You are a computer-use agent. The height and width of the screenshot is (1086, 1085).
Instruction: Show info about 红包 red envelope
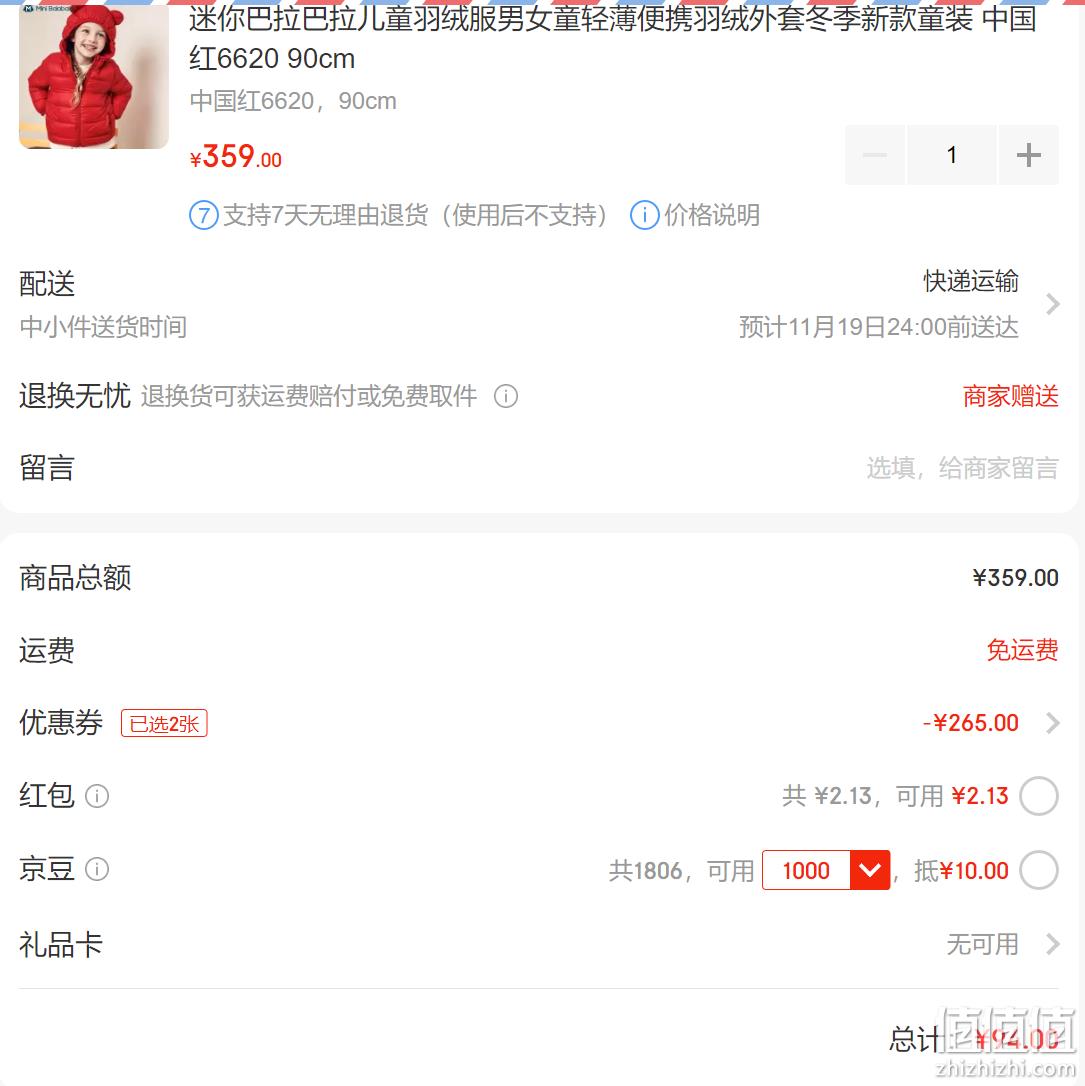pyautogui.click(x=97, y=796)
